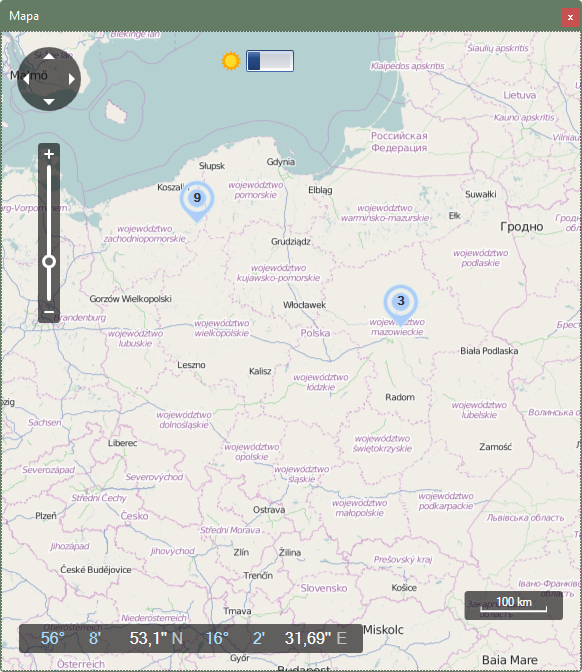Click the Kalisz city label
Viewport: 582px width, 672px height.
click(260, 371)
